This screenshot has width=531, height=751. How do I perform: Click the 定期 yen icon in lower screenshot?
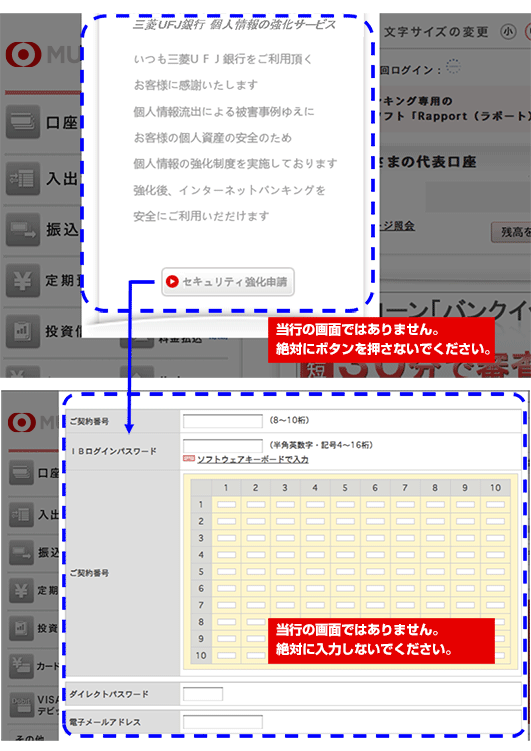21,590
